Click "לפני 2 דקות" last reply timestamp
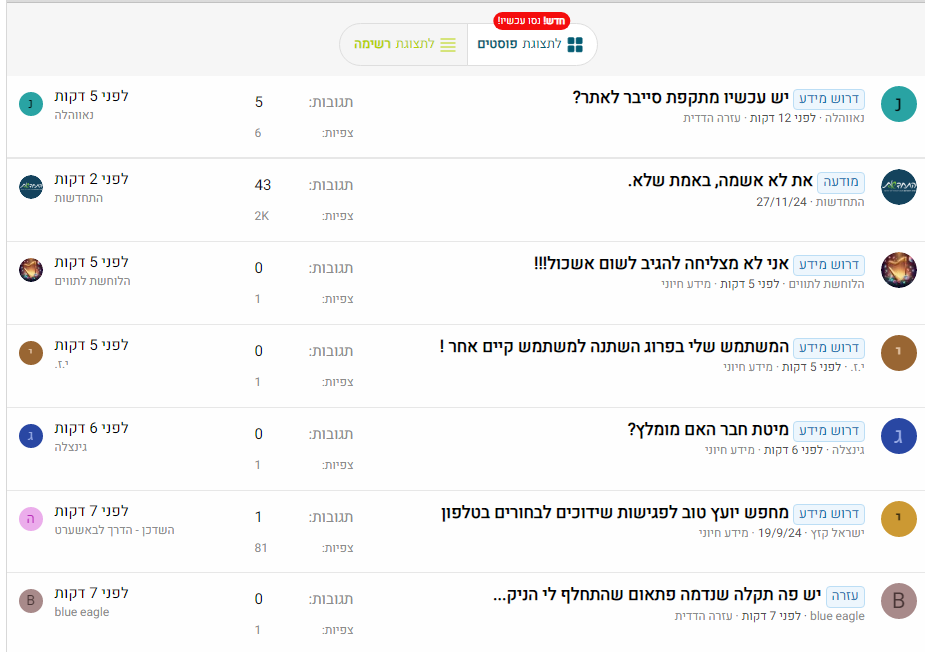Image resolution: width=925 pixels, height=652 pixels. tap(91, 179)
